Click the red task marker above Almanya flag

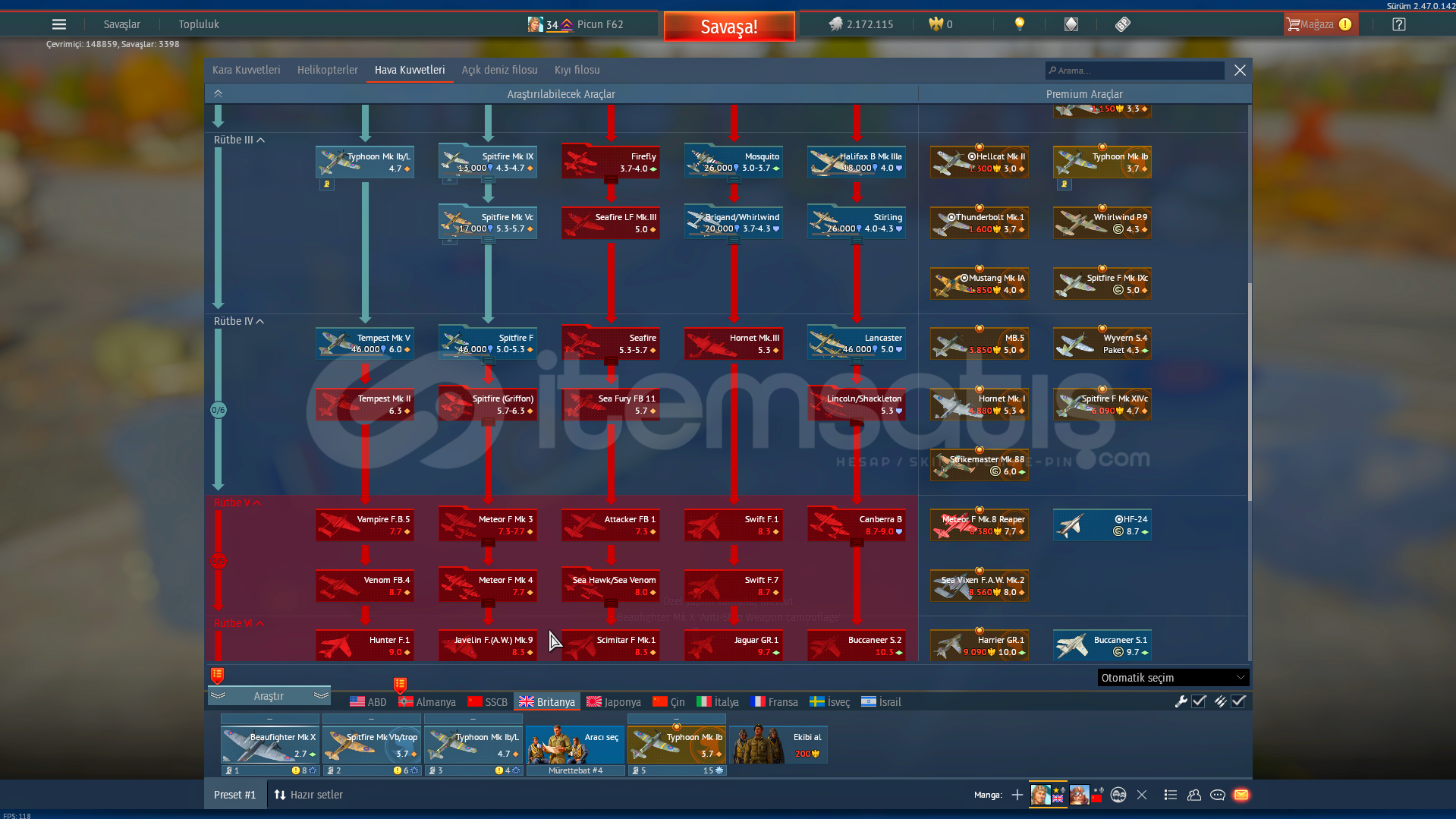(x=400, y=685)
